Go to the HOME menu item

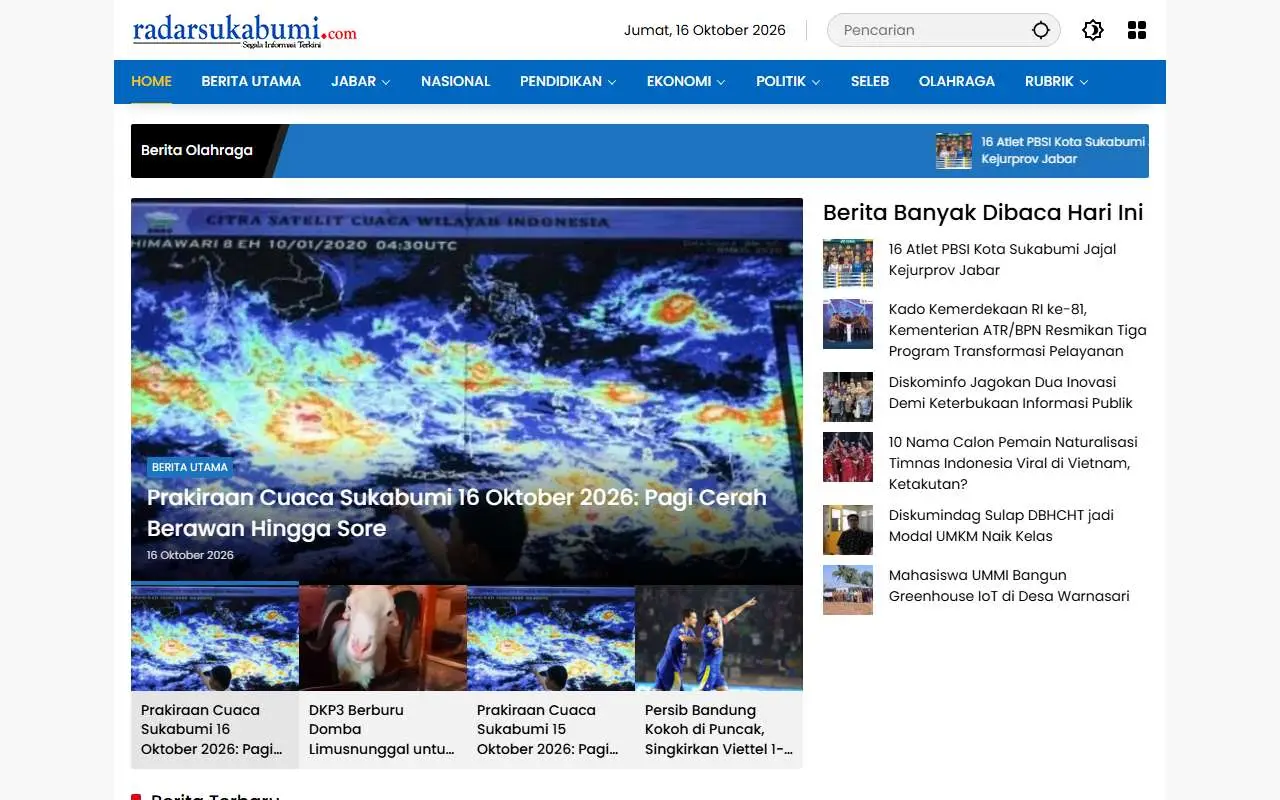click(151, 81)
